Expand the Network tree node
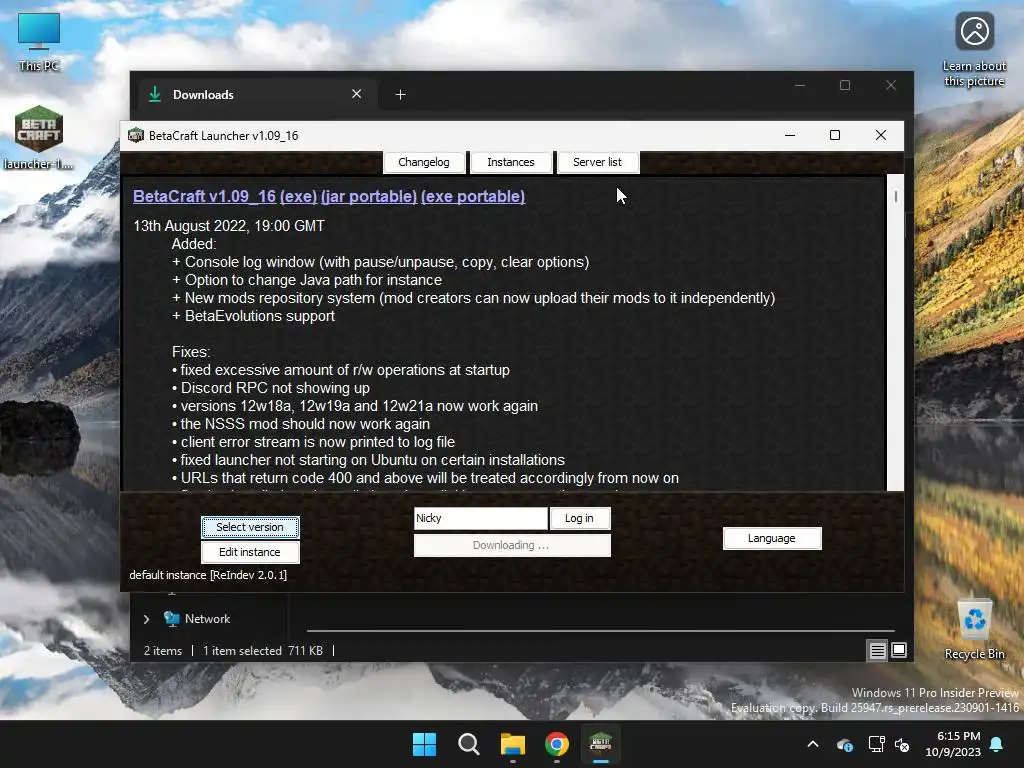The width and height of the screenshot is (1024, 768). (146, 619)
